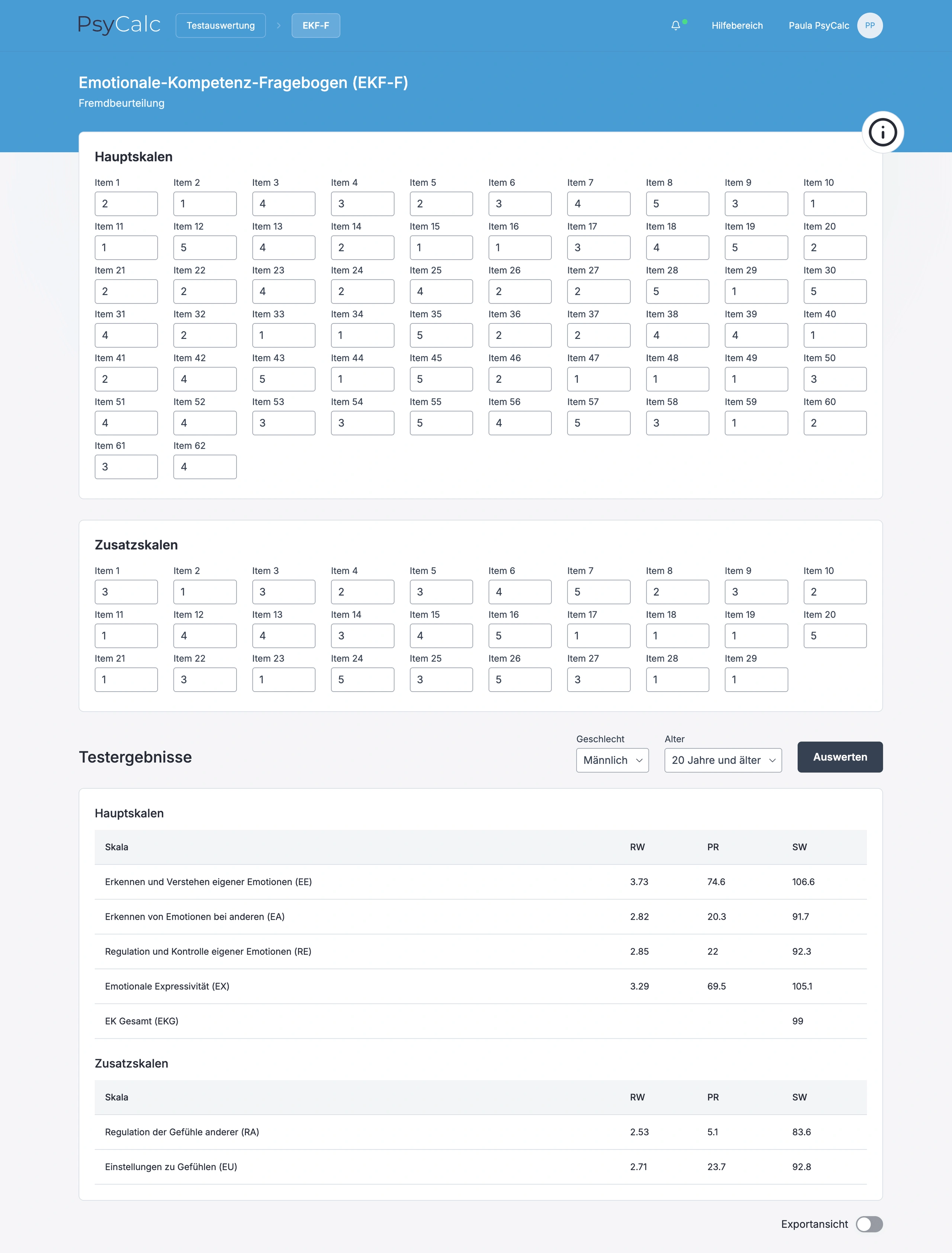Focus Hauptskalen Item 12 field
This screenshot has height=1253, width=952.
pos(205,248)
